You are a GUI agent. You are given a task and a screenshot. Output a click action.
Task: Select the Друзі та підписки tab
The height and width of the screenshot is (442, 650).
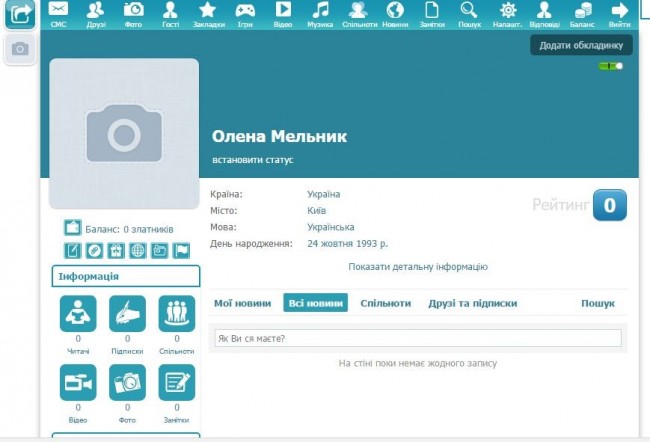(472, 303)
